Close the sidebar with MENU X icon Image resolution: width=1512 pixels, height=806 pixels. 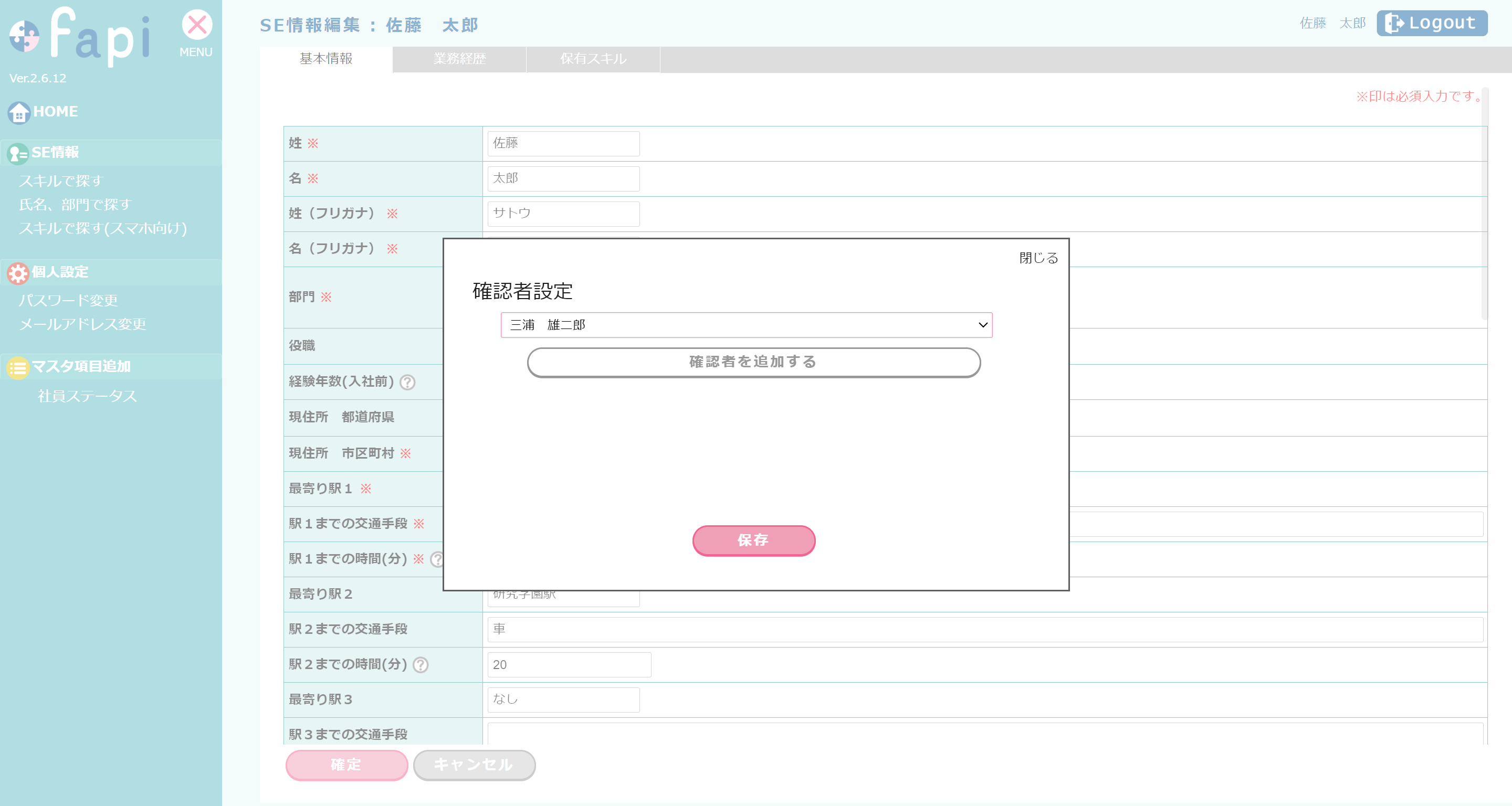(x=197, y=26)
